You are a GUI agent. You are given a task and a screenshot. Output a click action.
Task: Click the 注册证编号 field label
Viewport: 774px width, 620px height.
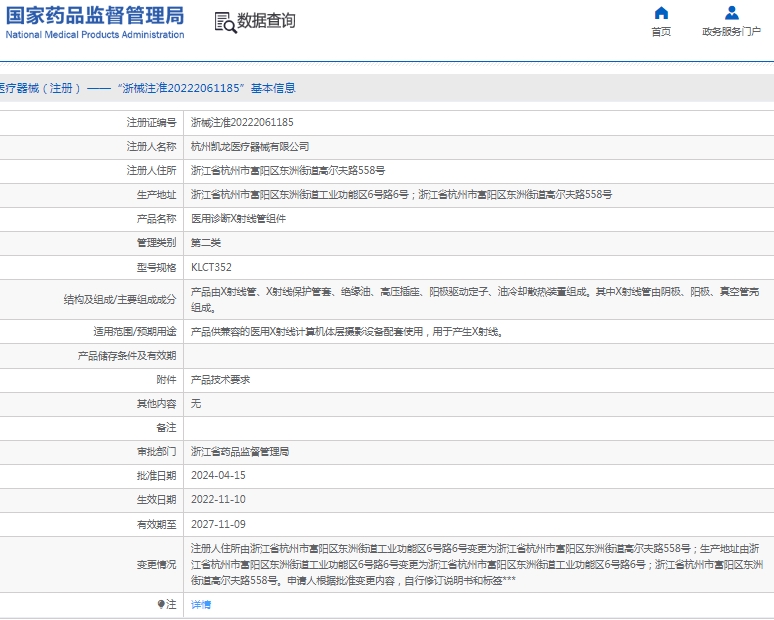pos(152,122)
